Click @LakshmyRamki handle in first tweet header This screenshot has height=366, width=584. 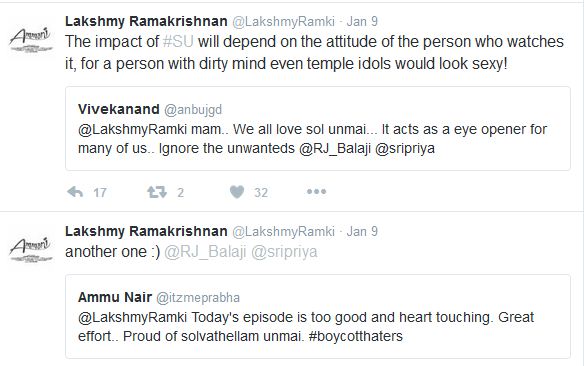[x=283, y=21]
